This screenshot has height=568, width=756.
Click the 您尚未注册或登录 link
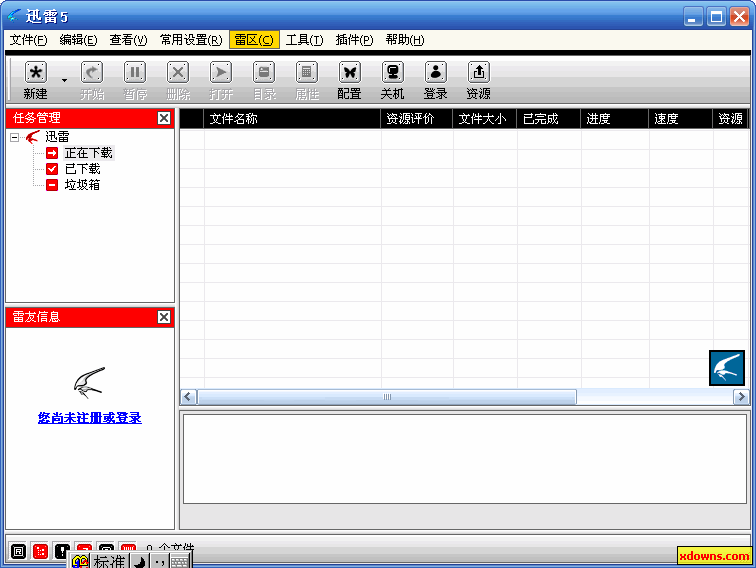[x=90, y=418]
